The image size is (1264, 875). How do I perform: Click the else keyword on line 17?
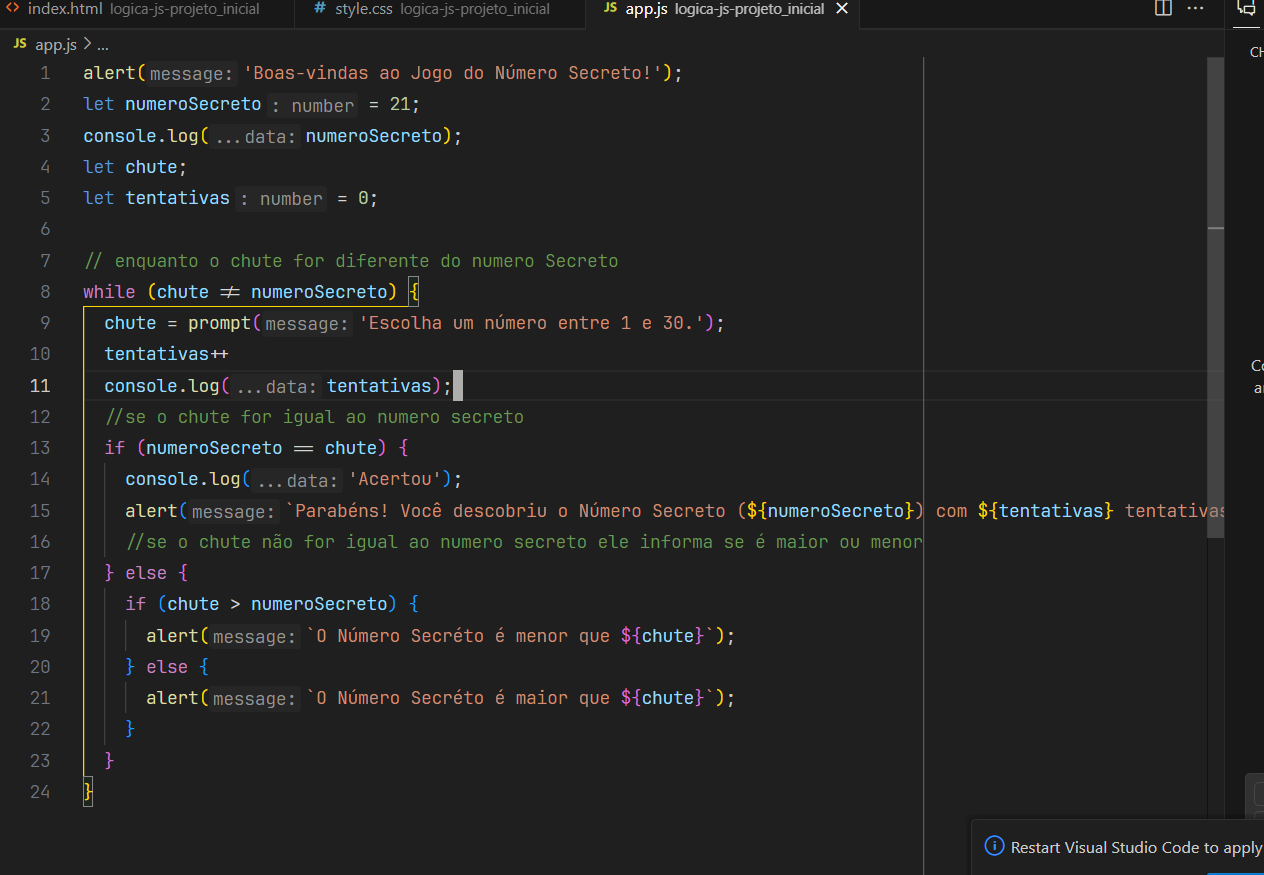(x=146, y=573)
